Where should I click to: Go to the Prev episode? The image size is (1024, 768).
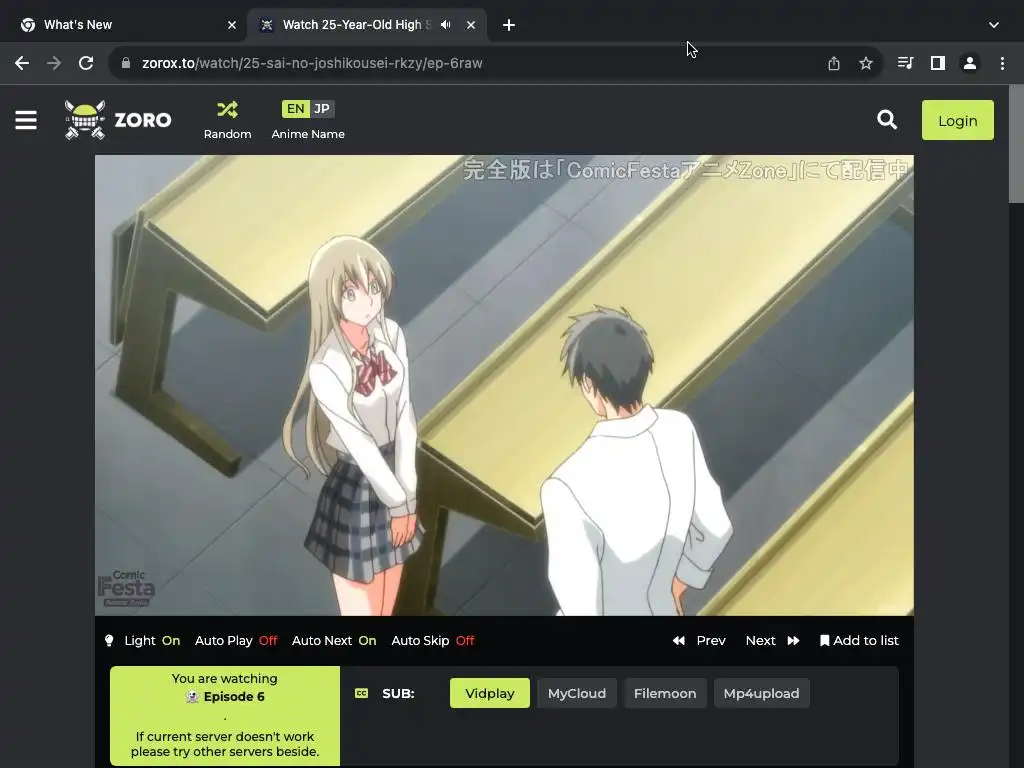point(699,641)
